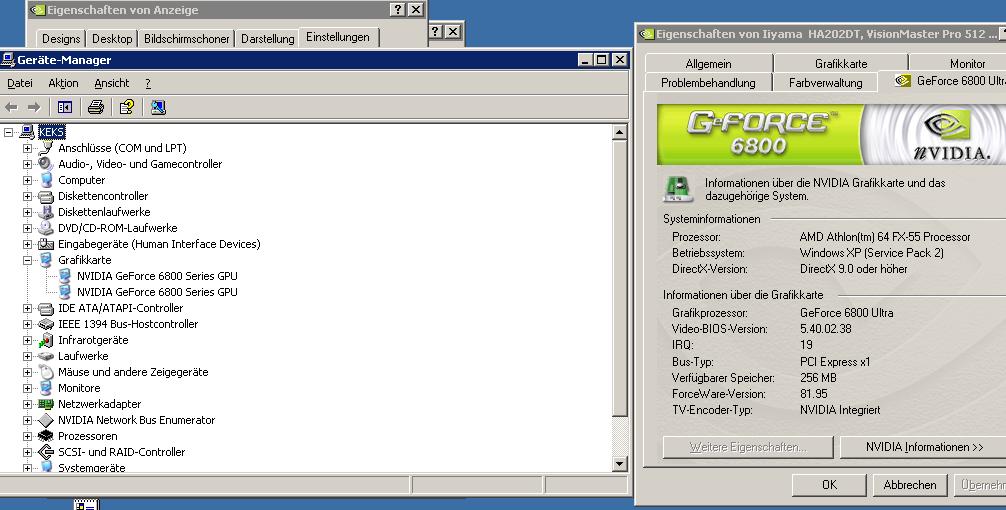Click the NVIDIA Network Bus Enumerator icon
This screenshot has width=1006, height=510.
point(46,420)
